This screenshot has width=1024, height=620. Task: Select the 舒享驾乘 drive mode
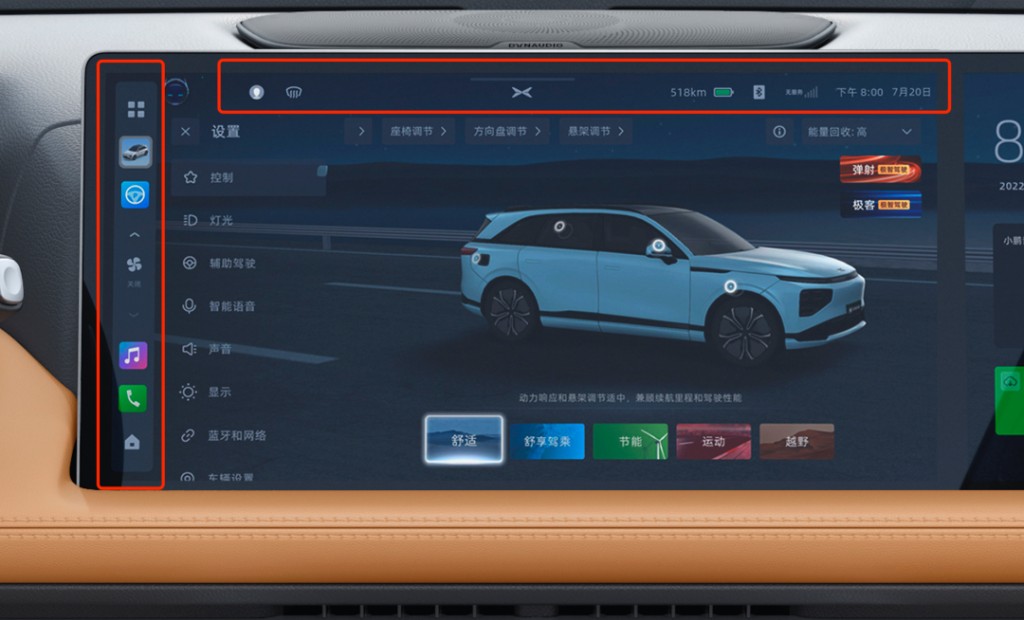pos(547,441)
